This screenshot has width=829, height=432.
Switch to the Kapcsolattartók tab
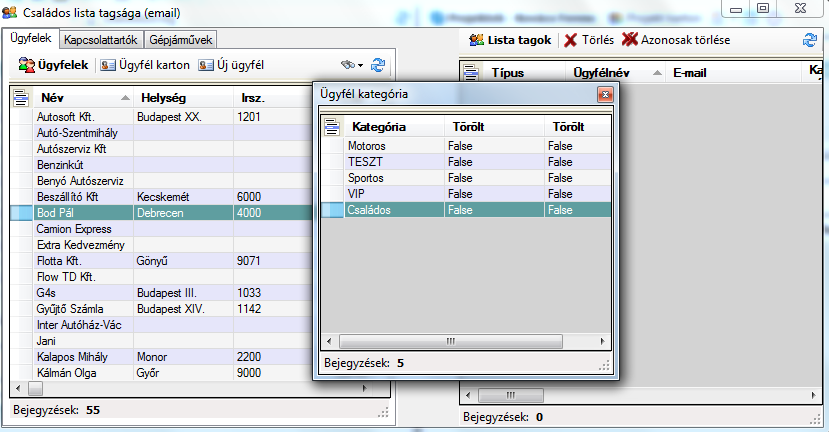[x=100, y=40]
